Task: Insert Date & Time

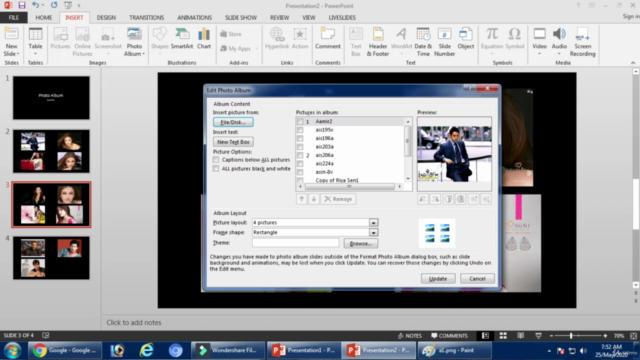Action: pyautogui.click(x=423, y=42)
